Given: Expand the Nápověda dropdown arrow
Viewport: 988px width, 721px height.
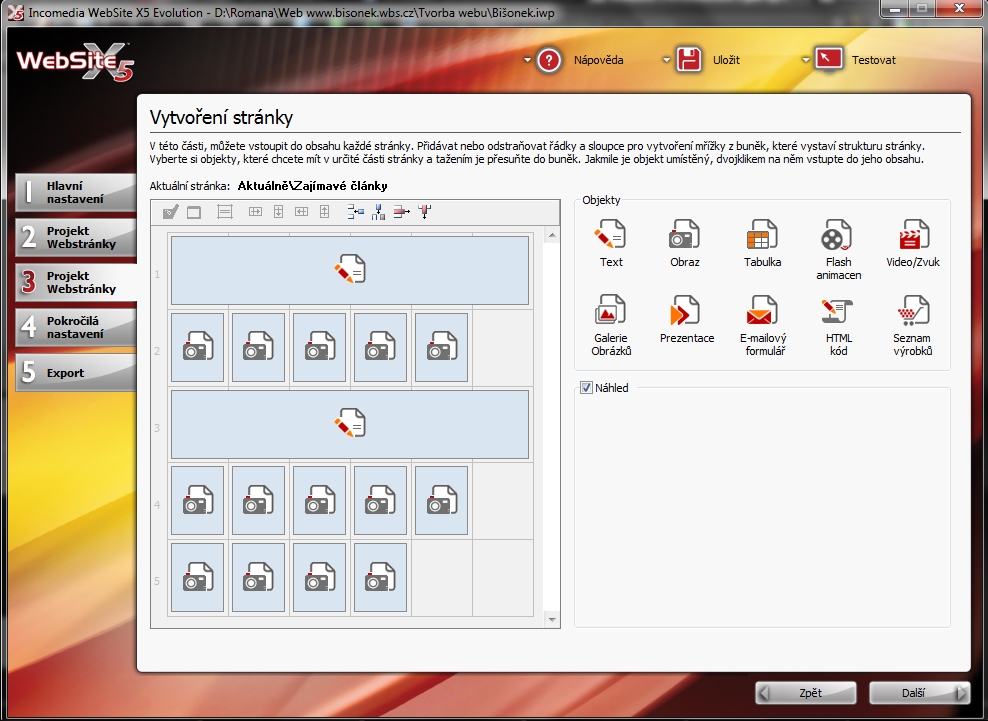Looking at the screenshot, I should [x=526, y=60].
